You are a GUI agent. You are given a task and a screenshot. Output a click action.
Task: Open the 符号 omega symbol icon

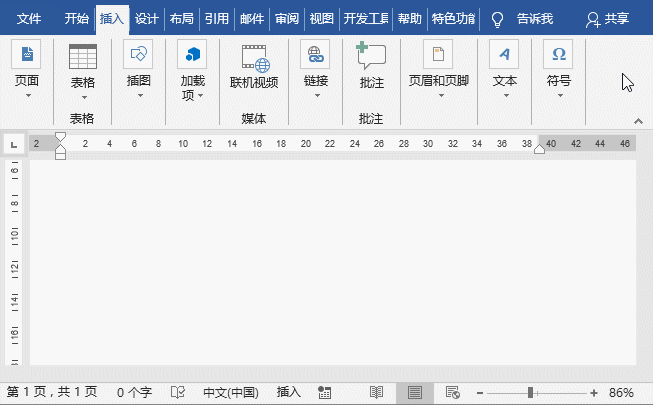pos(558,54)
